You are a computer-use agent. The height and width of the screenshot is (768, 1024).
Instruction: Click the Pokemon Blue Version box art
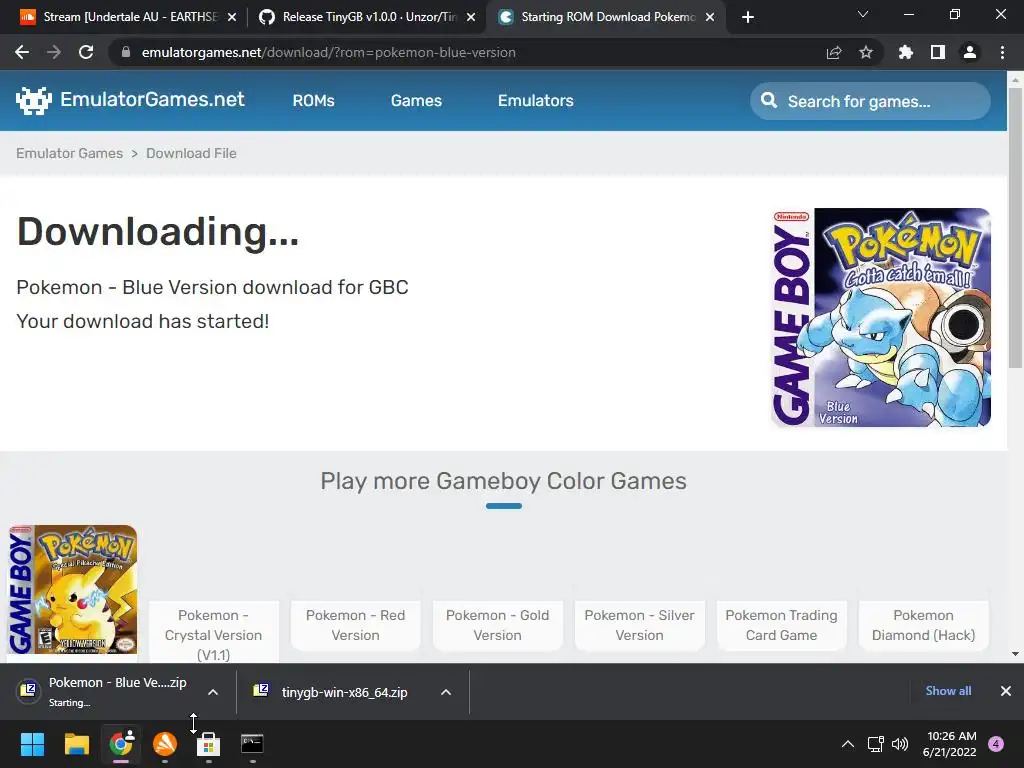tap(880, 317)
